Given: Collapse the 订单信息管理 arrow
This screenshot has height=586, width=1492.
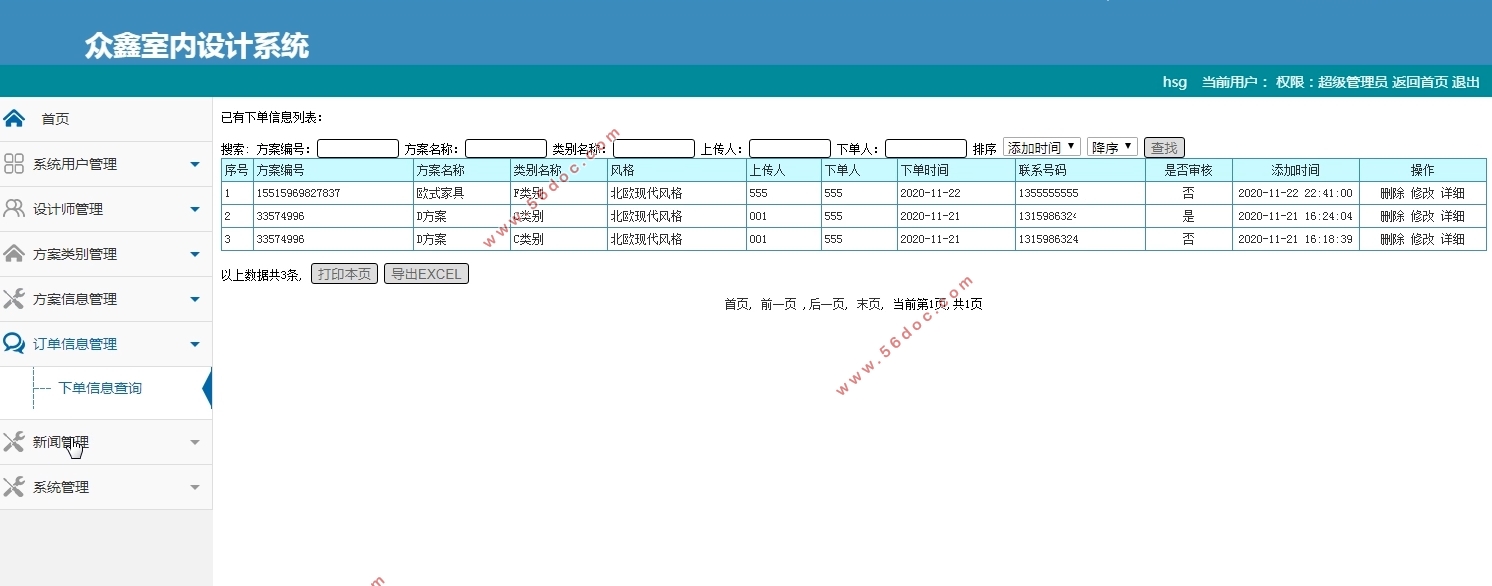Looking at the screenshot, I should coord(195,344).
